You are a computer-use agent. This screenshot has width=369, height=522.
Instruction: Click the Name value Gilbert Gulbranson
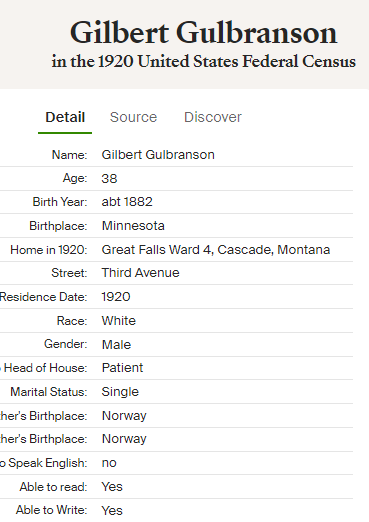pyautogui.click(x=158, y=155)
